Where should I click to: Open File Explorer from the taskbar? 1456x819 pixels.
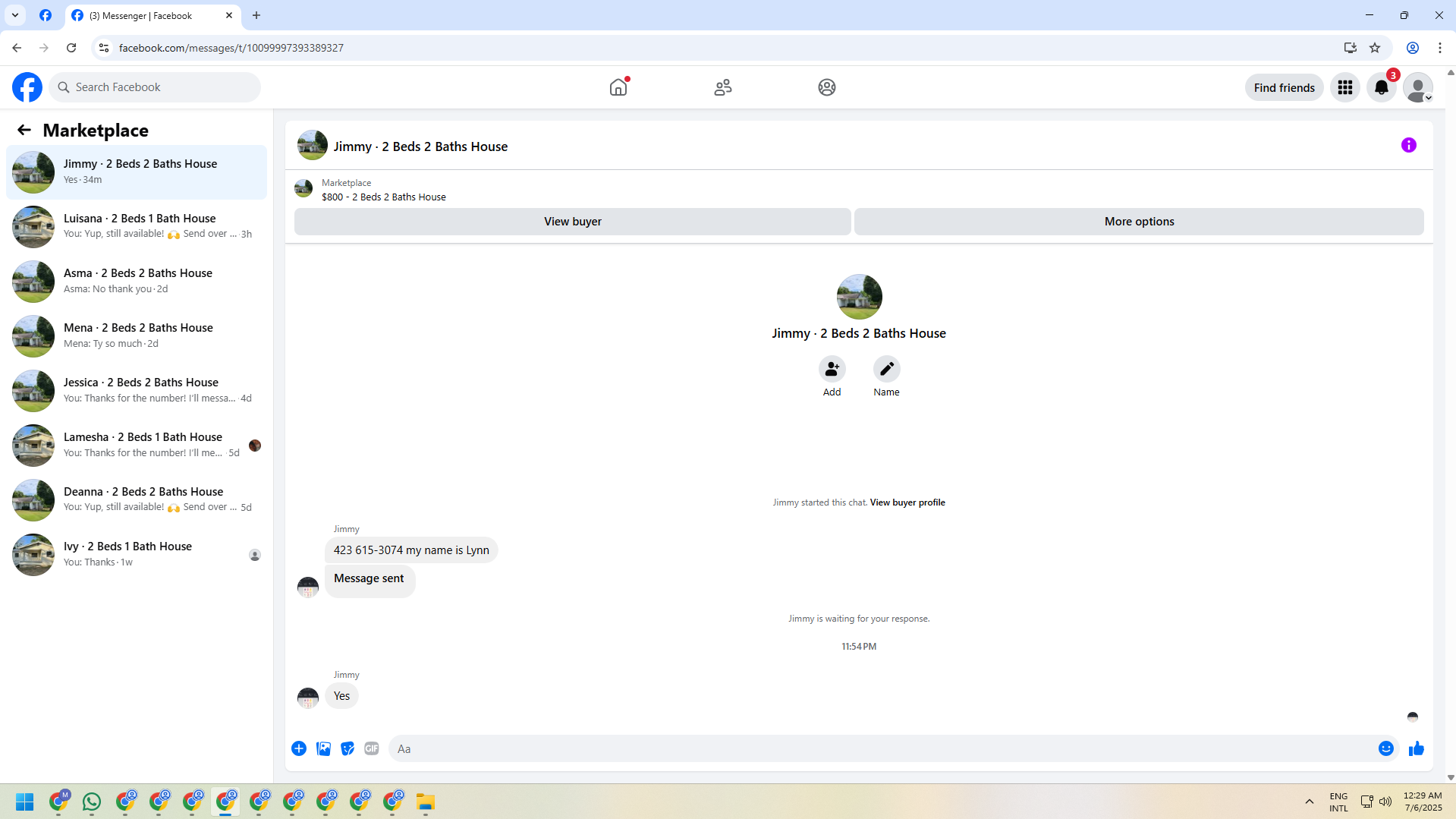[x=426, y=802]
